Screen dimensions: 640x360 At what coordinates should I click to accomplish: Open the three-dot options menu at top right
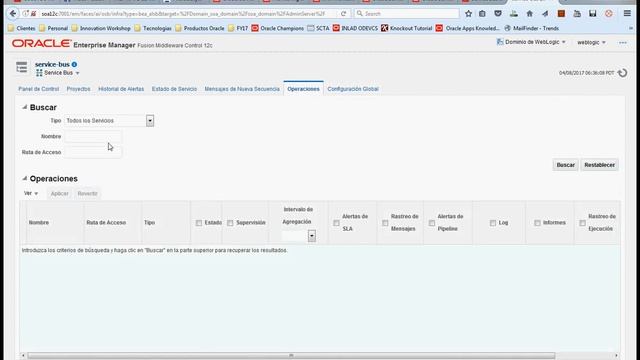622,42
